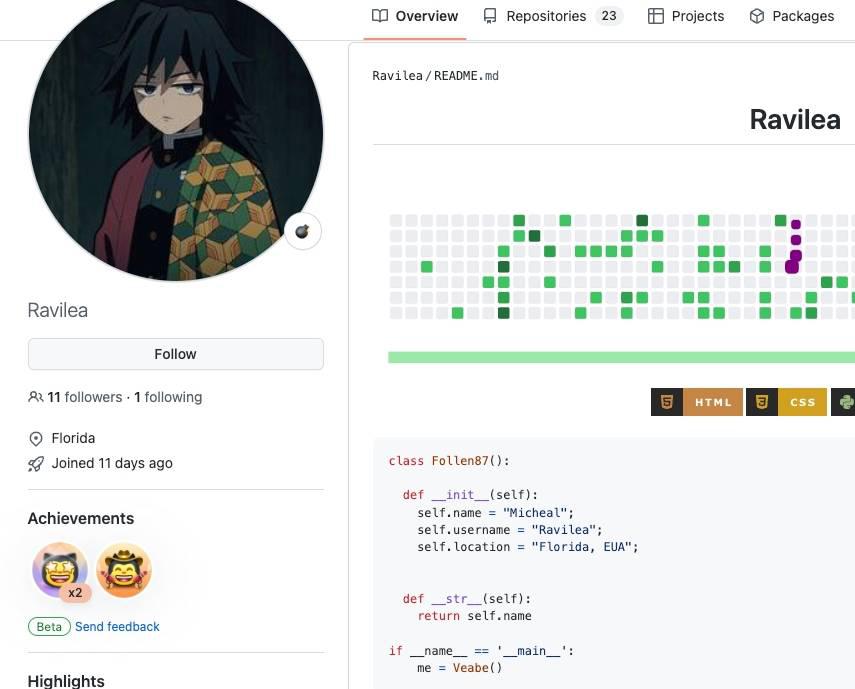855x689 pixels.
Task: Click the book icon beside Overview
Action: pos(380,16)
